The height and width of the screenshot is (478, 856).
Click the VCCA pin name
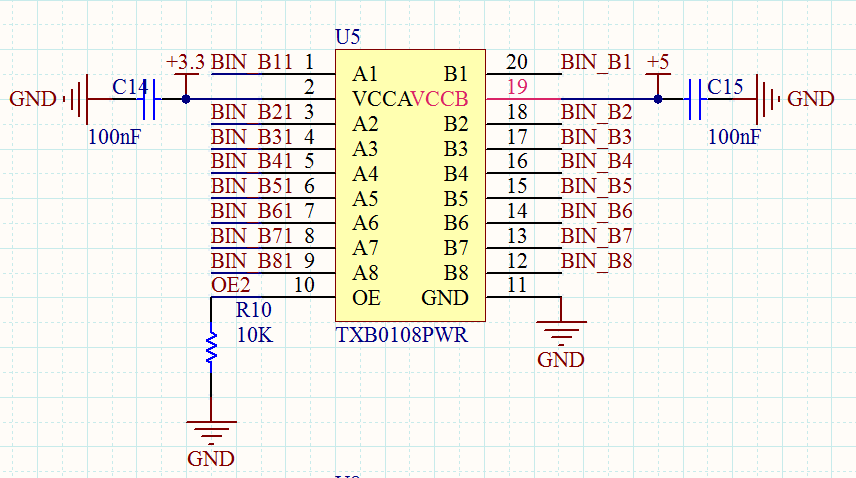click(x=382, y=99)
